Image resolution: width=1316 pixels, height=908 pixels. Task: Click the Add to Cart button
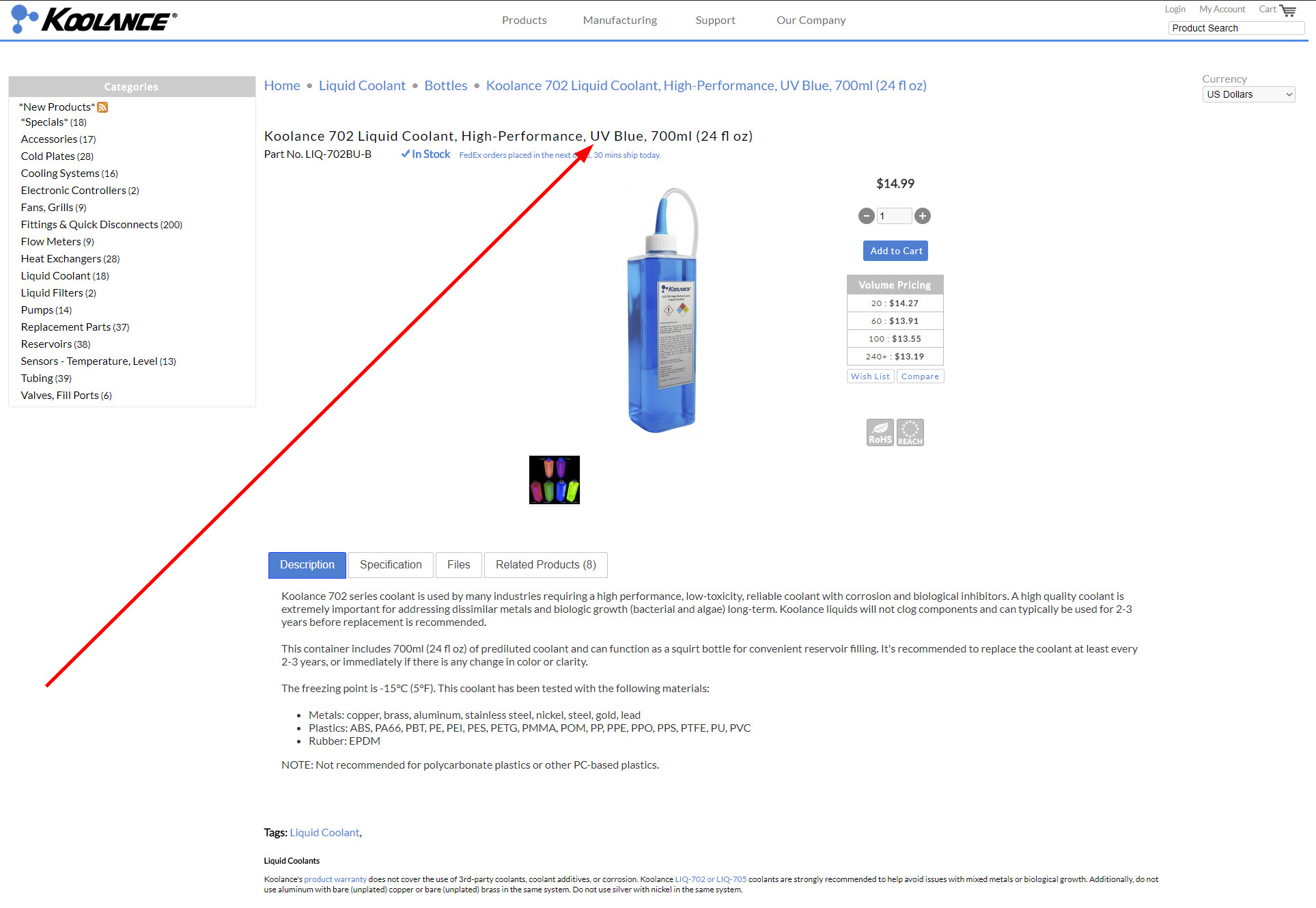tap(895, 251)
